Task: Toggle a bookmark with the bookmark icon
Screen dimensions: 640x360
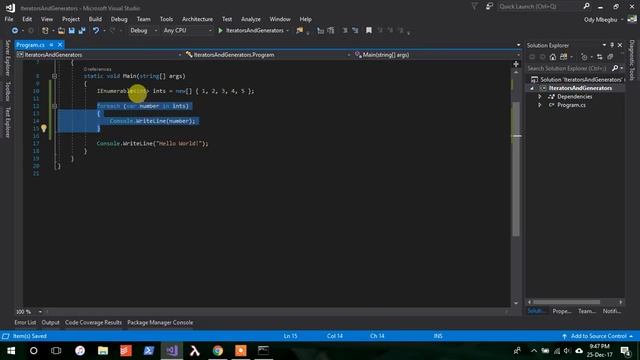Action: (x=369, y=31)
